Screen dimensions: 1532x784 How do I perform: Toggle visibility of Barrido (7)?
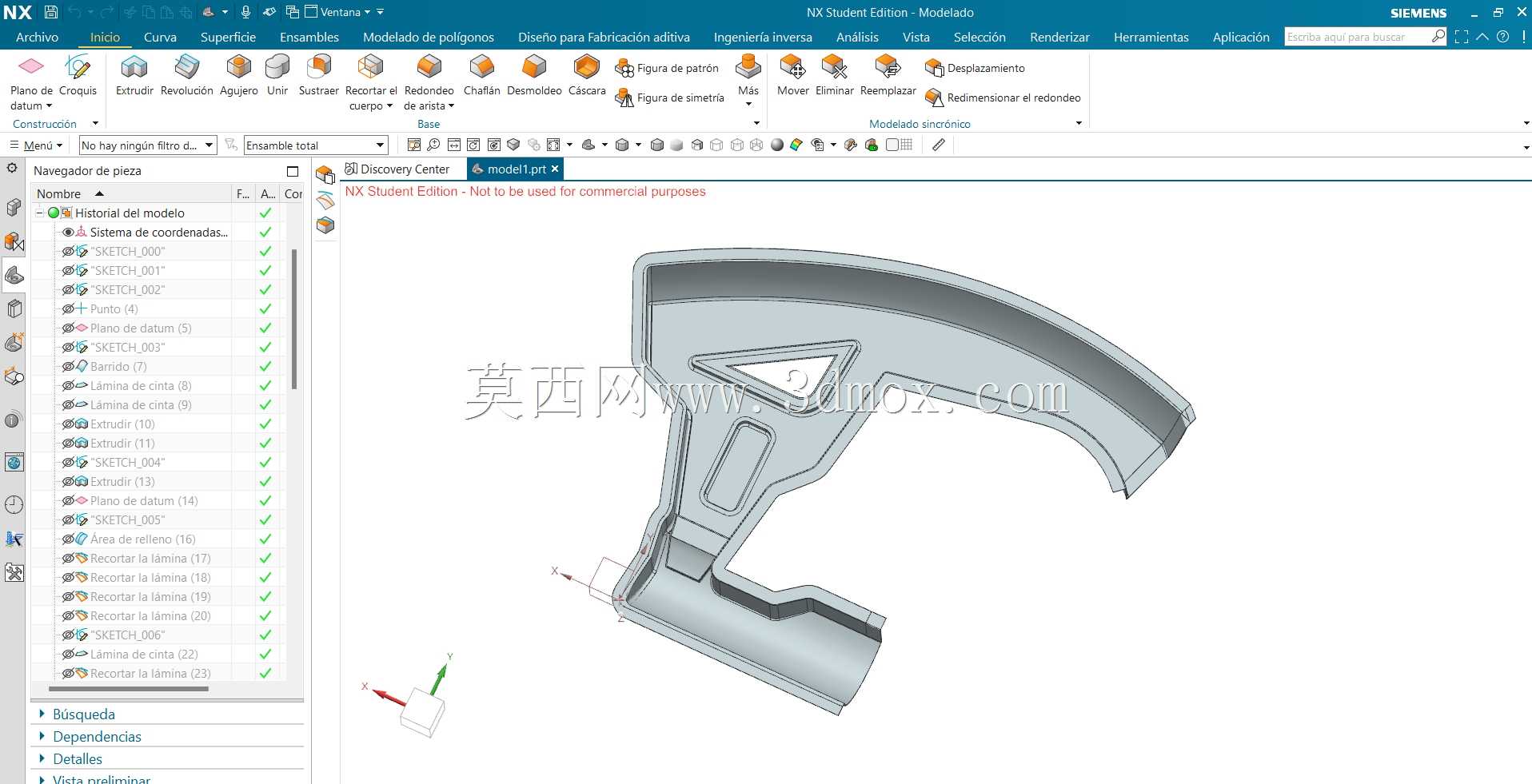(x=68, y=366)
